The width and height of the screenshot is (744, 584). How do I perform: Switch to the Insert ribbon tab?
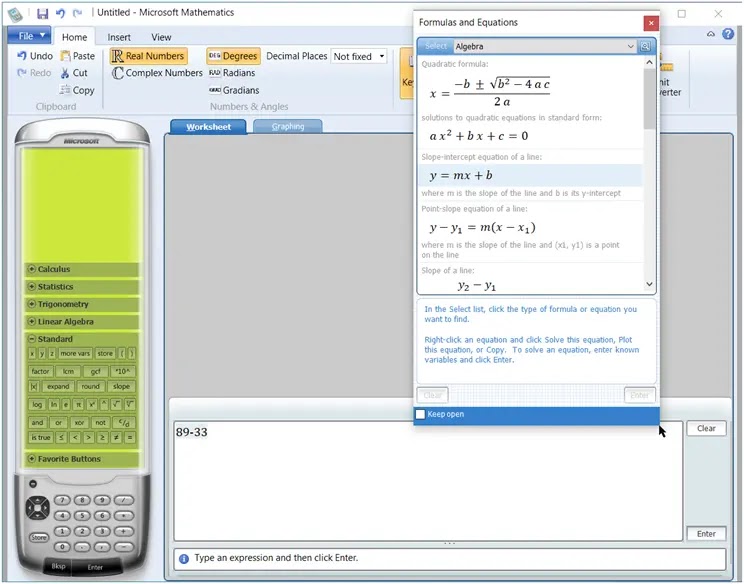(x=119, y=37)
